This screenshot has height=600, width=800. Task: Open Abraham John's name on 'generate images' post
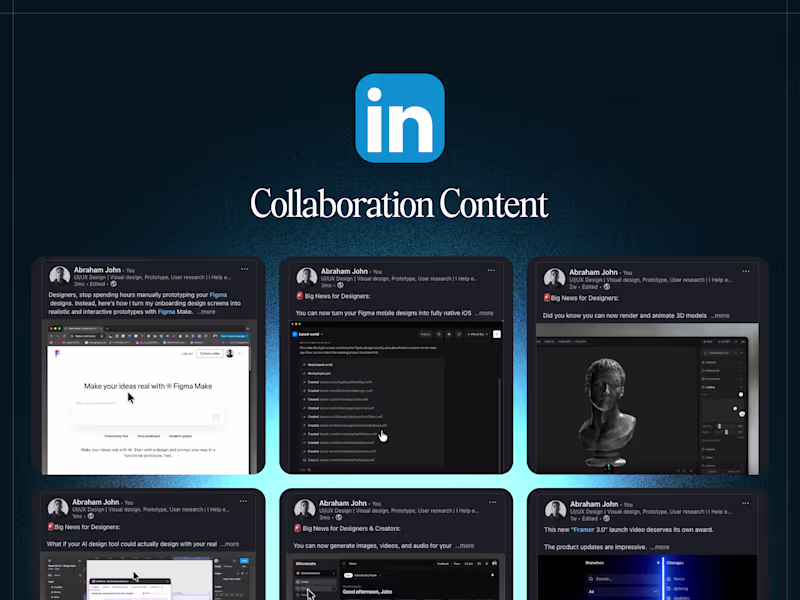[x=342, y=503]
